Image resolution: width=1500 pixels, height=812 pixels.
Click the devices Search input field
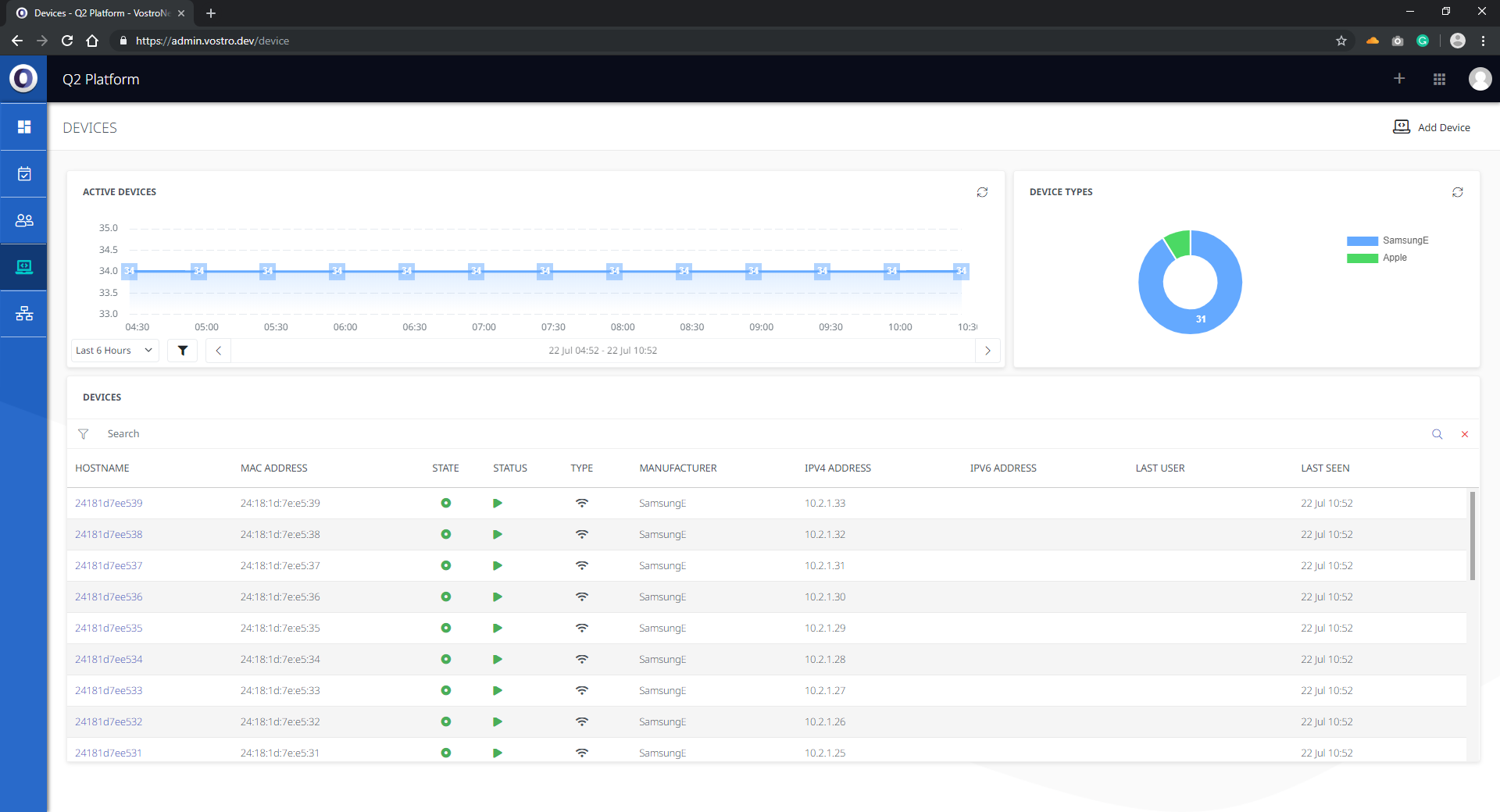click(703, 434)
